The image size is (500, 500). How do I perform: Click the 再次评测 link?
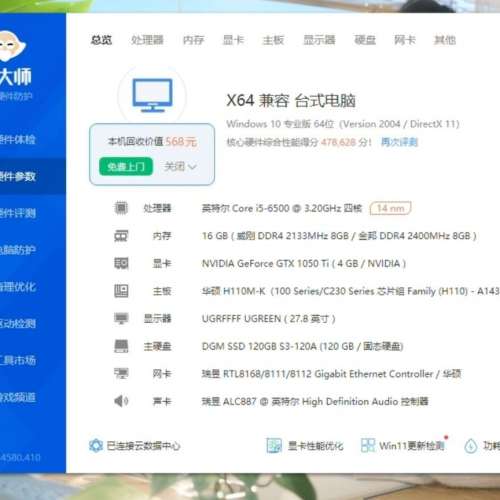coord(399,142)
